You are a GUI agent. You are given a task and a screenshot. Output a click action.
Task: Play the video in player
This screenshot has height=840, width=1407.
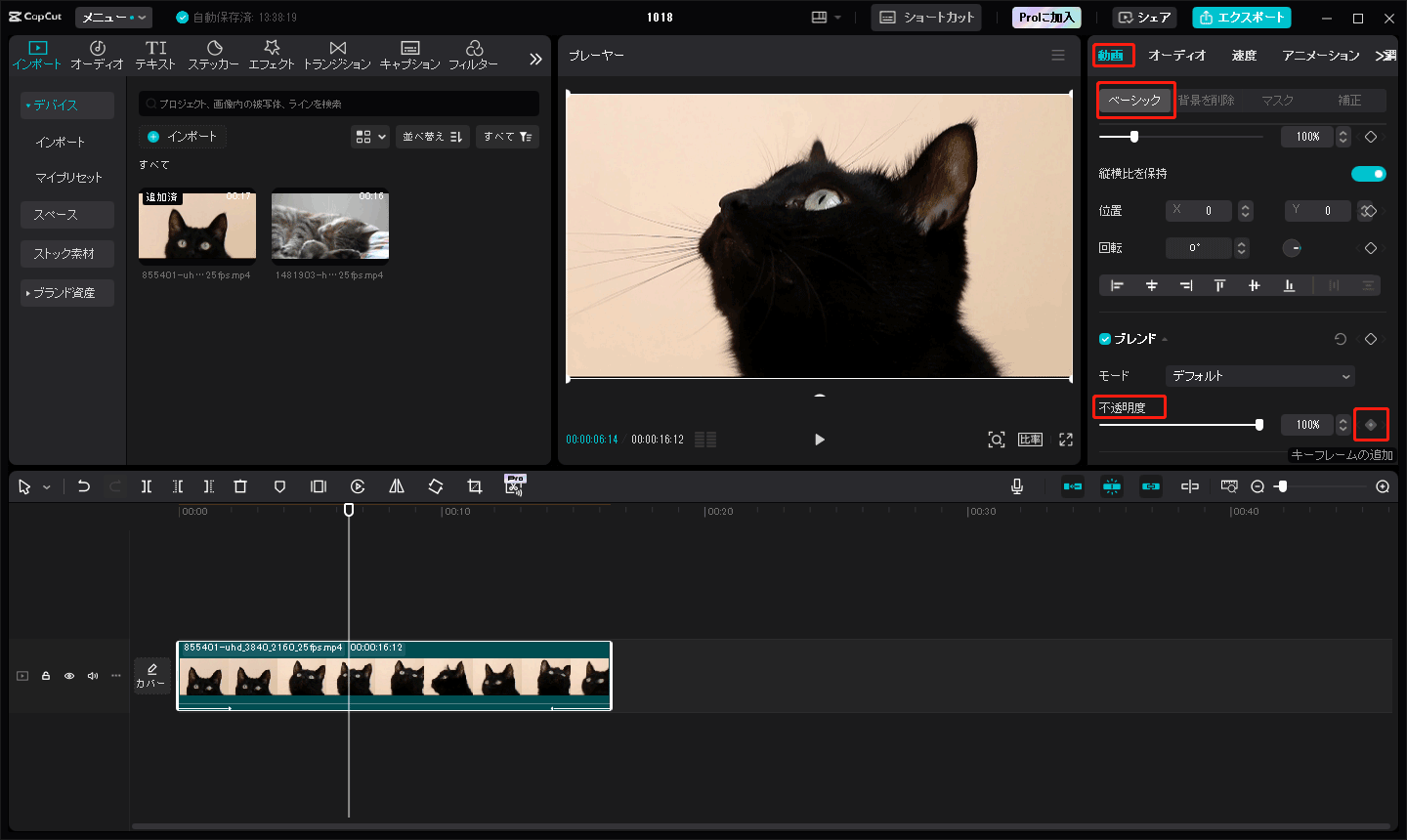coord(820,440)
